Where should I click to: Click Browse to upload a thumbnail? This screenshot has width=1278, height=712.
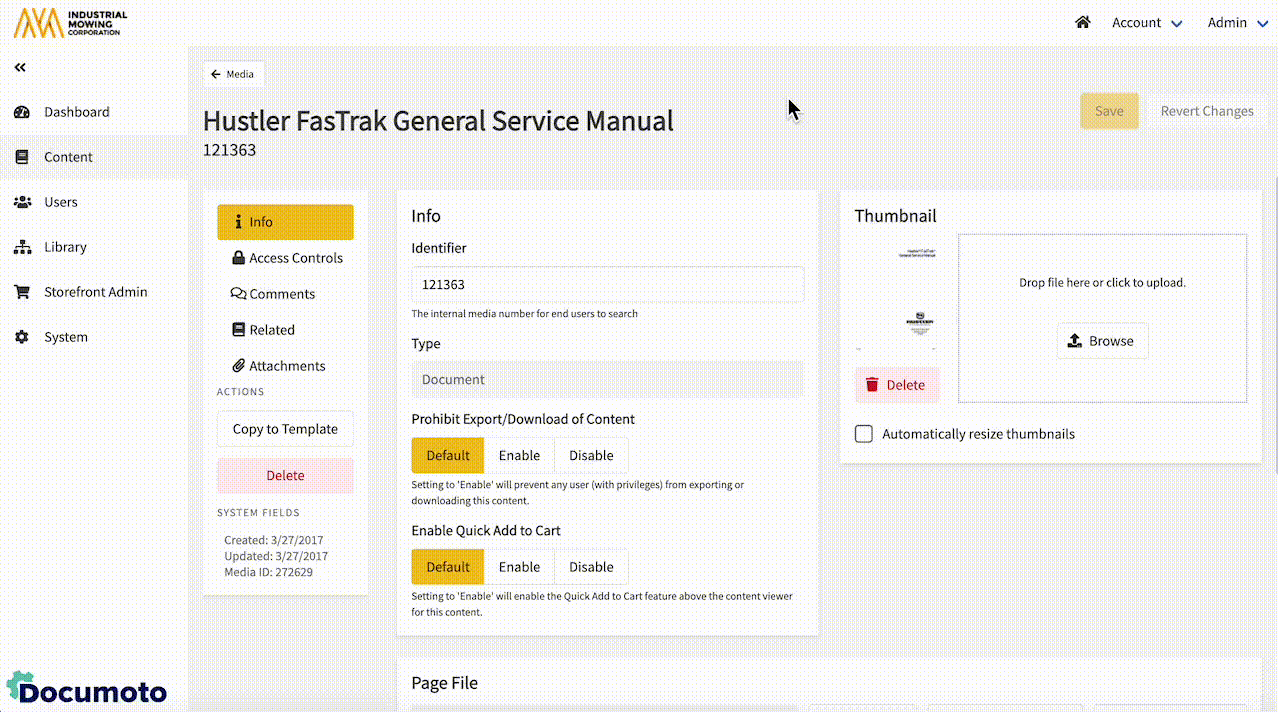point(1102,341)
